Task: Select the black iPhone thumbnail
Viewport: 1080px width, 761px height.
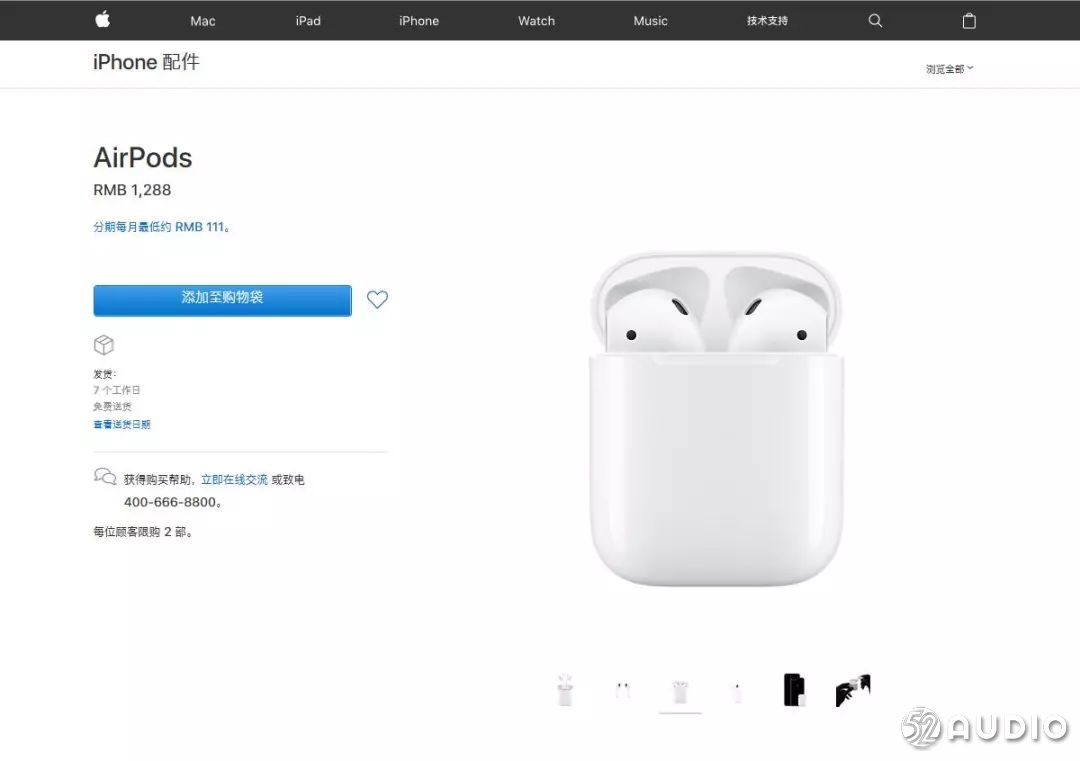Action: (794, 689)
